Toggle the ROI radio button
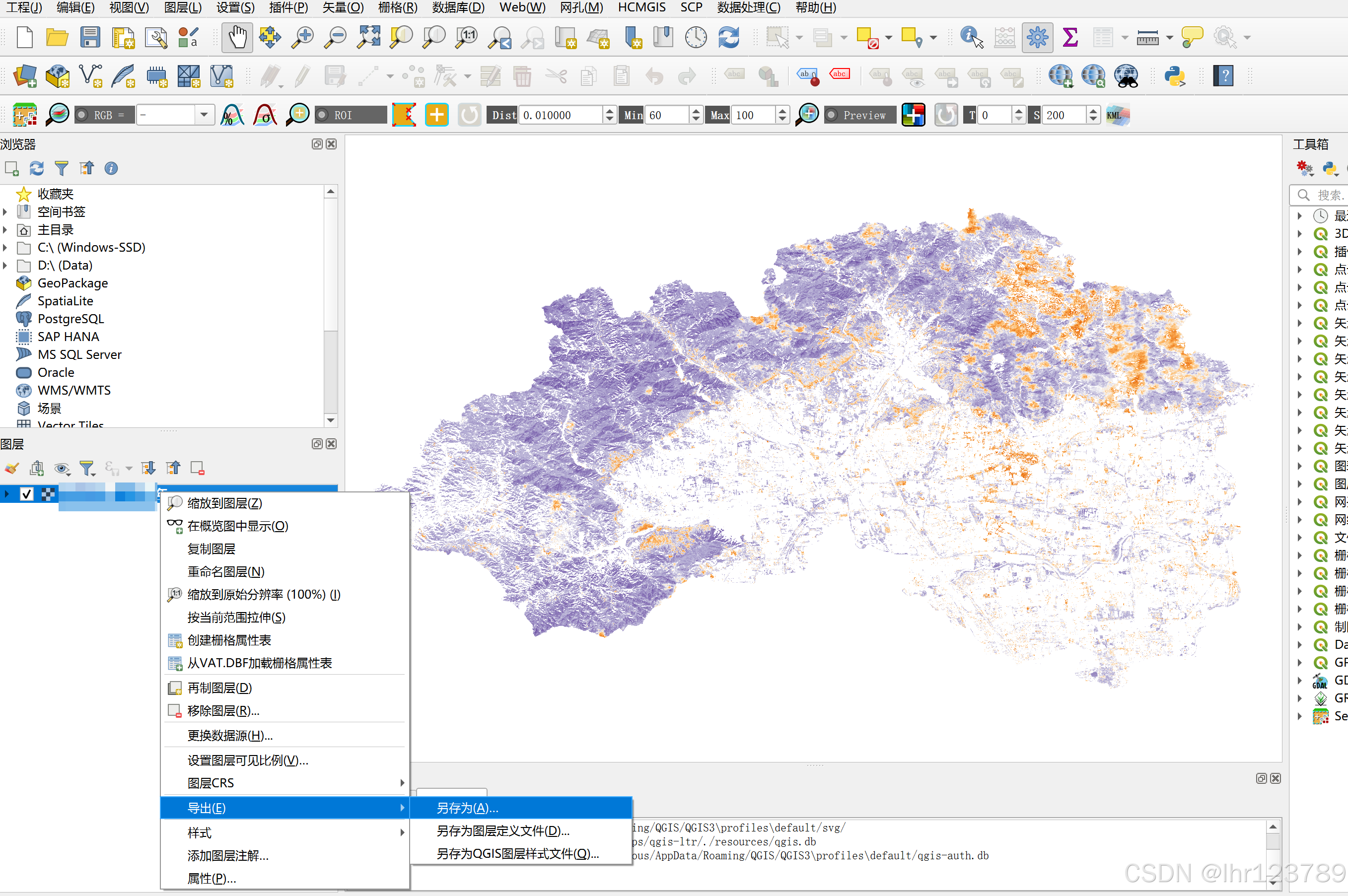Viewport: 1348px width, 896px height. click(x=323, y=115)
